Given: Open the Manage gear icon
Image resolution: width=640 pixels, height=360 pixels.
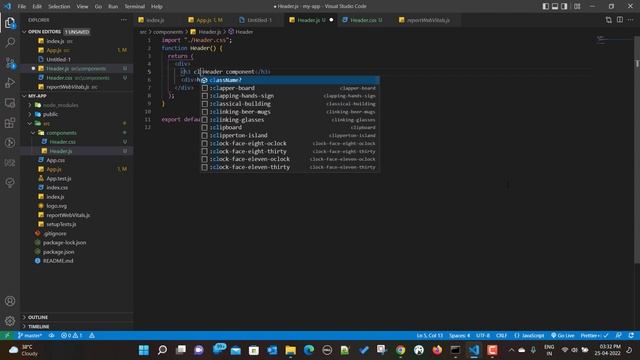Looking at the screenshot, I should pos(10,321).
